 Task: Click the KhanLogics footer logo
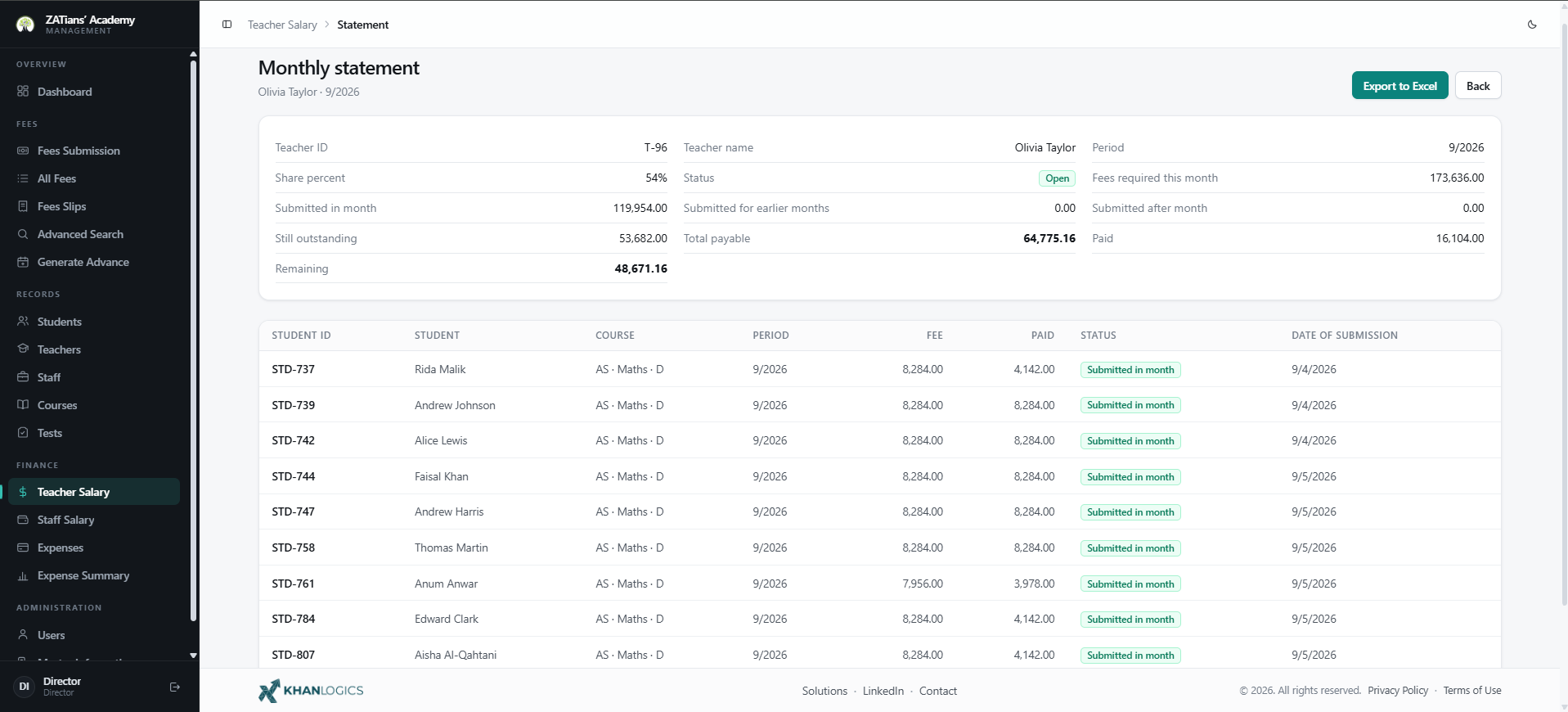click(311, 691)
